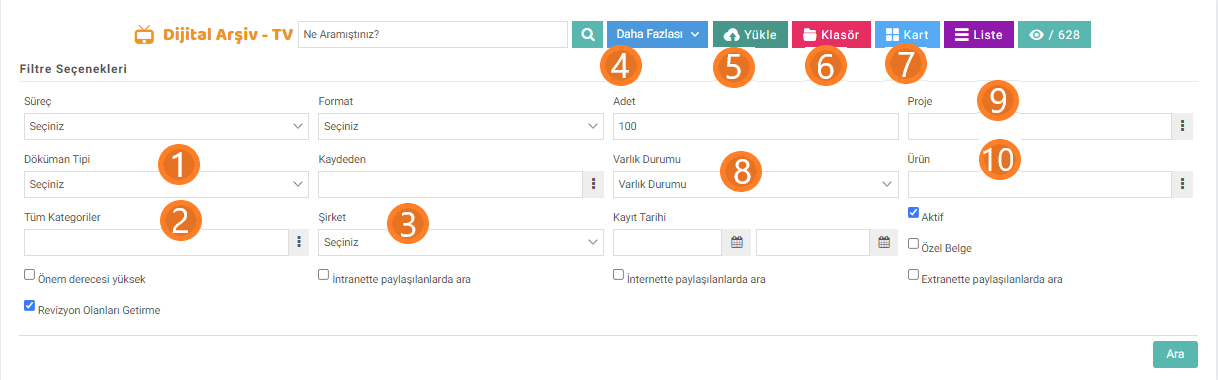Open the second Kayıt Tarihi calendar icon
The height and width of the screenshot is (380, 1218).
883,242
